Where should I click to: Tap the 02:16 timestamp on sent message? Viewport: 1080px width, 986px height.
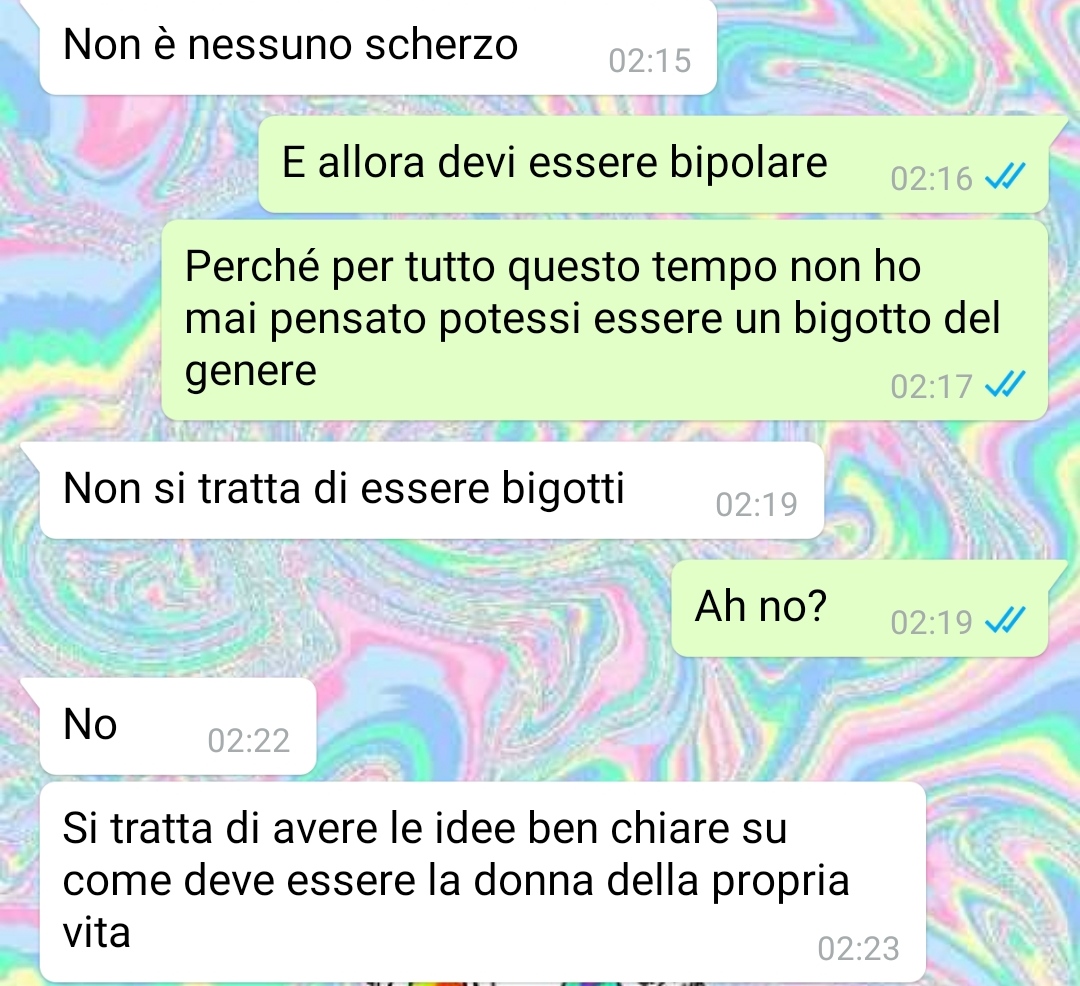pos(931,179)
